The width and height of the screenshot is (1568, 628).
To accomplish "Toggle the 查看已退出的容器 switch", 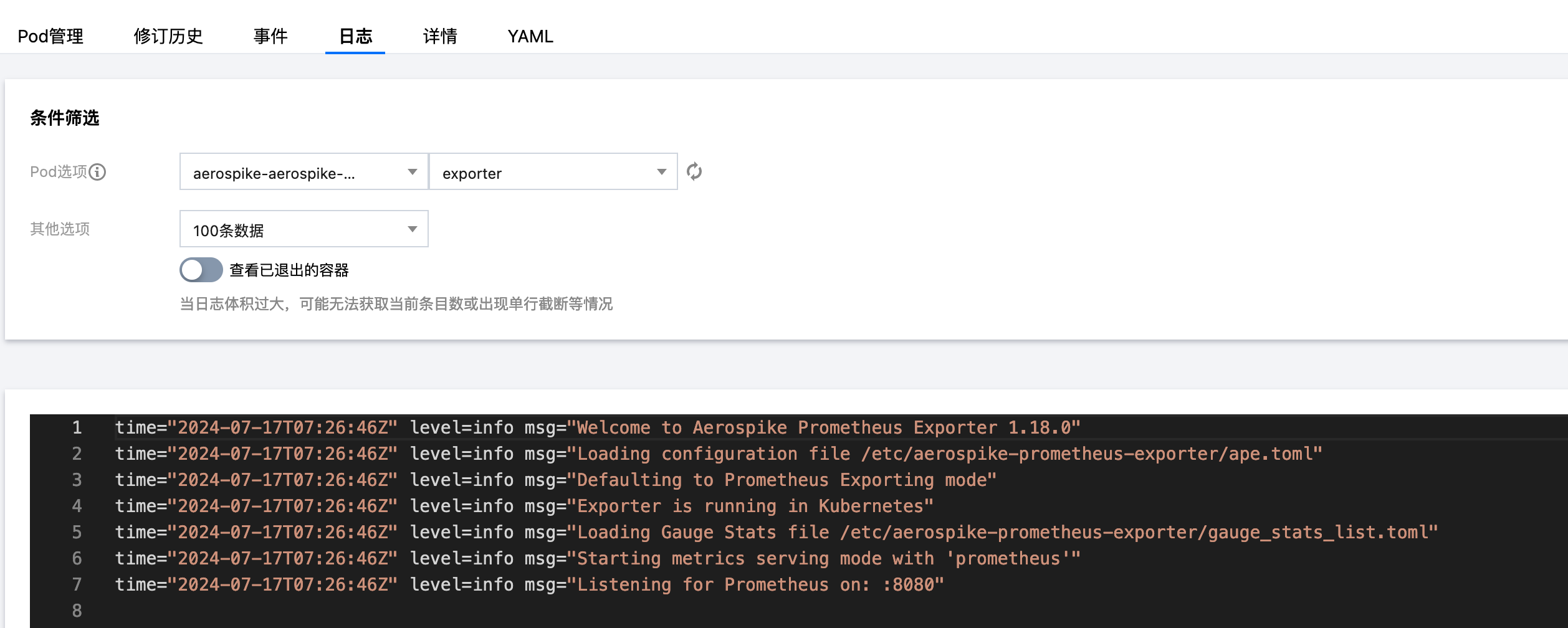I will [201, 270].
